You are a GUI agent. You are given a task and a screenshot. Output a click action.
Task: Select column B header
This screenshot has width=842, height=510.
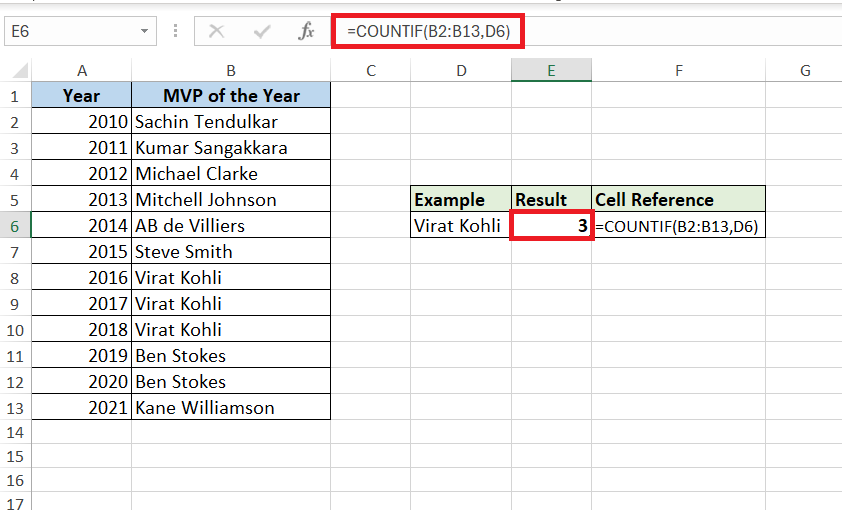pos(231,70)
